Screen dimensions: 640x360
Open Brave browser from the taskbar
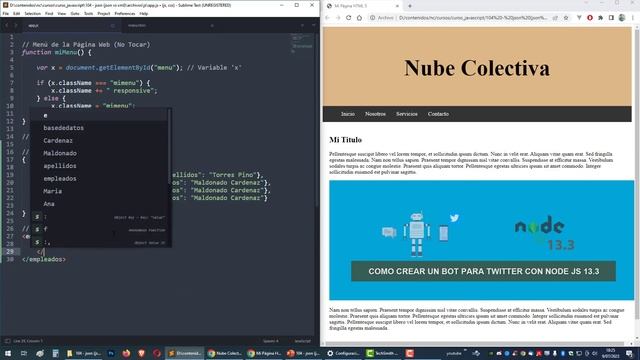pos(141,353)
